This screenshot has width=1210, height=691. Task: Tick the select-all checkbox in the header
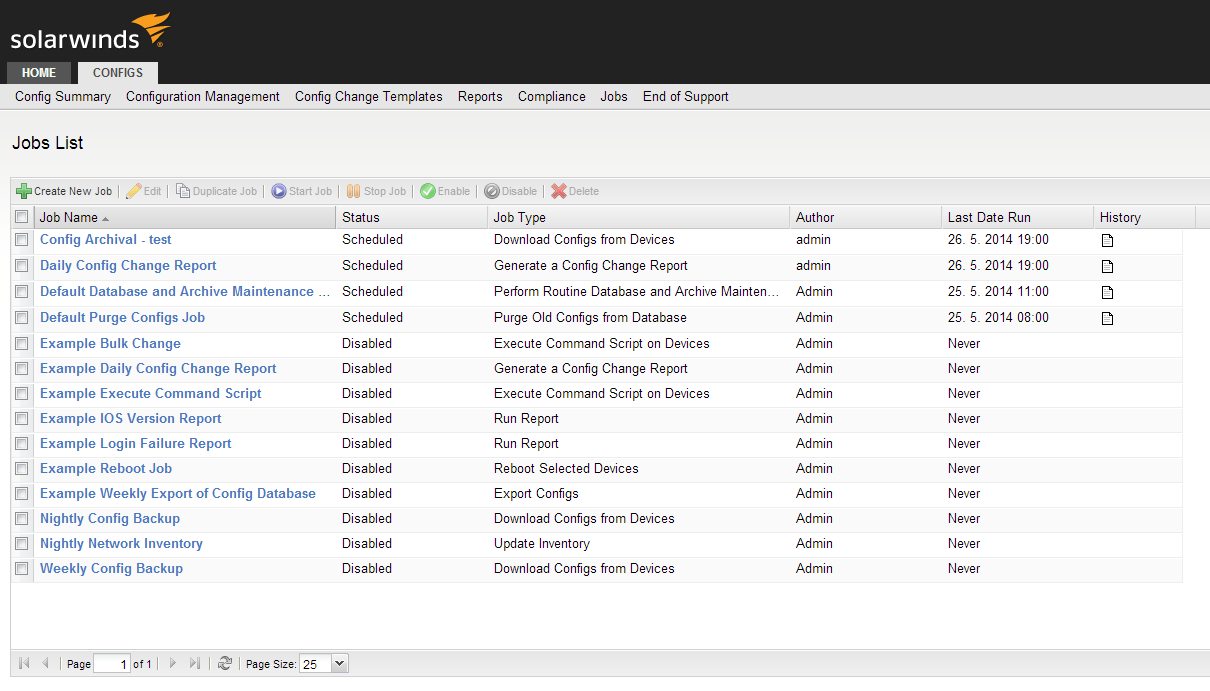21,217
